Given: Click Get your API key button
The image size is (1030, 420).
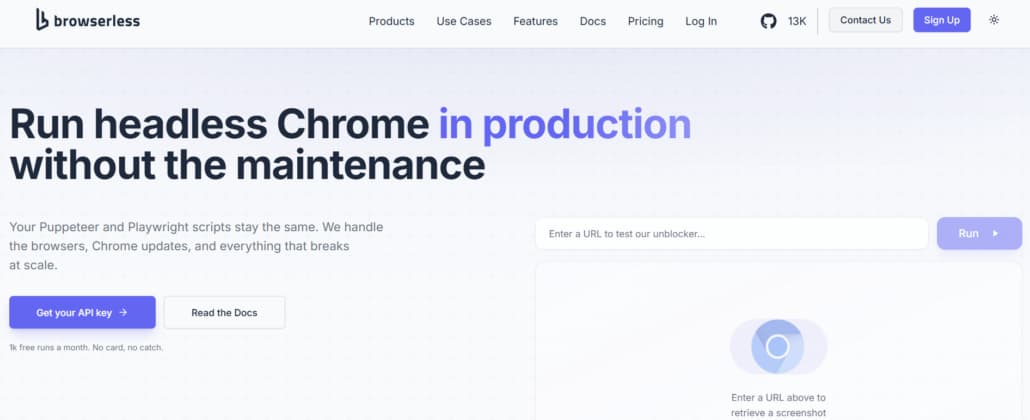Looking at the screenshot, I should coord(82,312).
